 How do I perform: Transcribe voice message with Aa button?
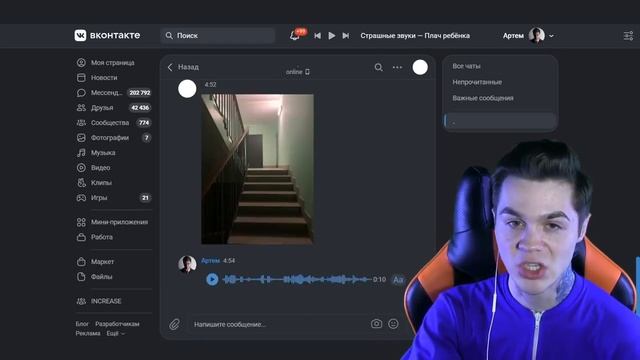click(x=398, y=280)
